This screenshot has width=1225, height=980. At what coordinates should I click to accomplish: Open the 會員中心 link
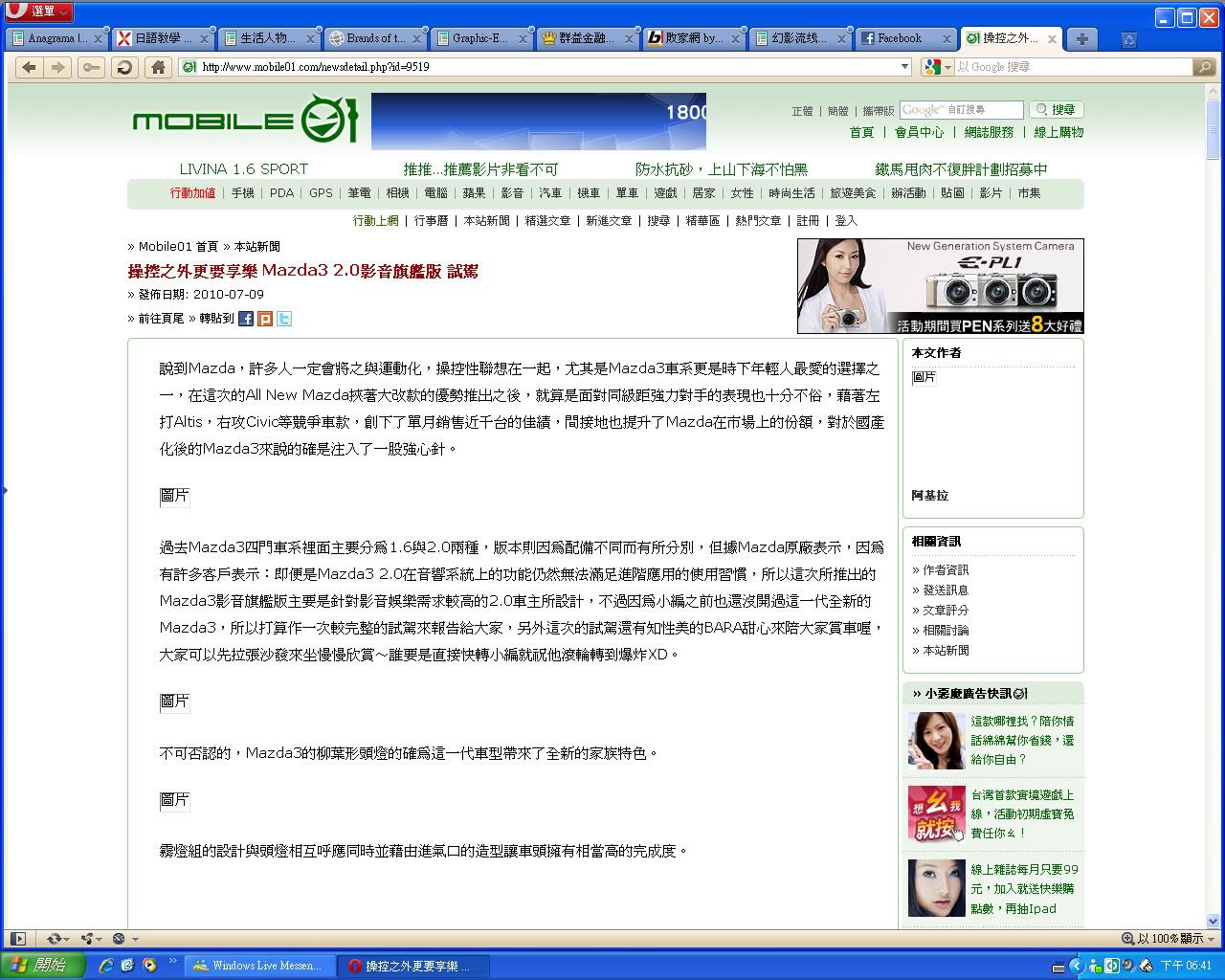[919, 133]
